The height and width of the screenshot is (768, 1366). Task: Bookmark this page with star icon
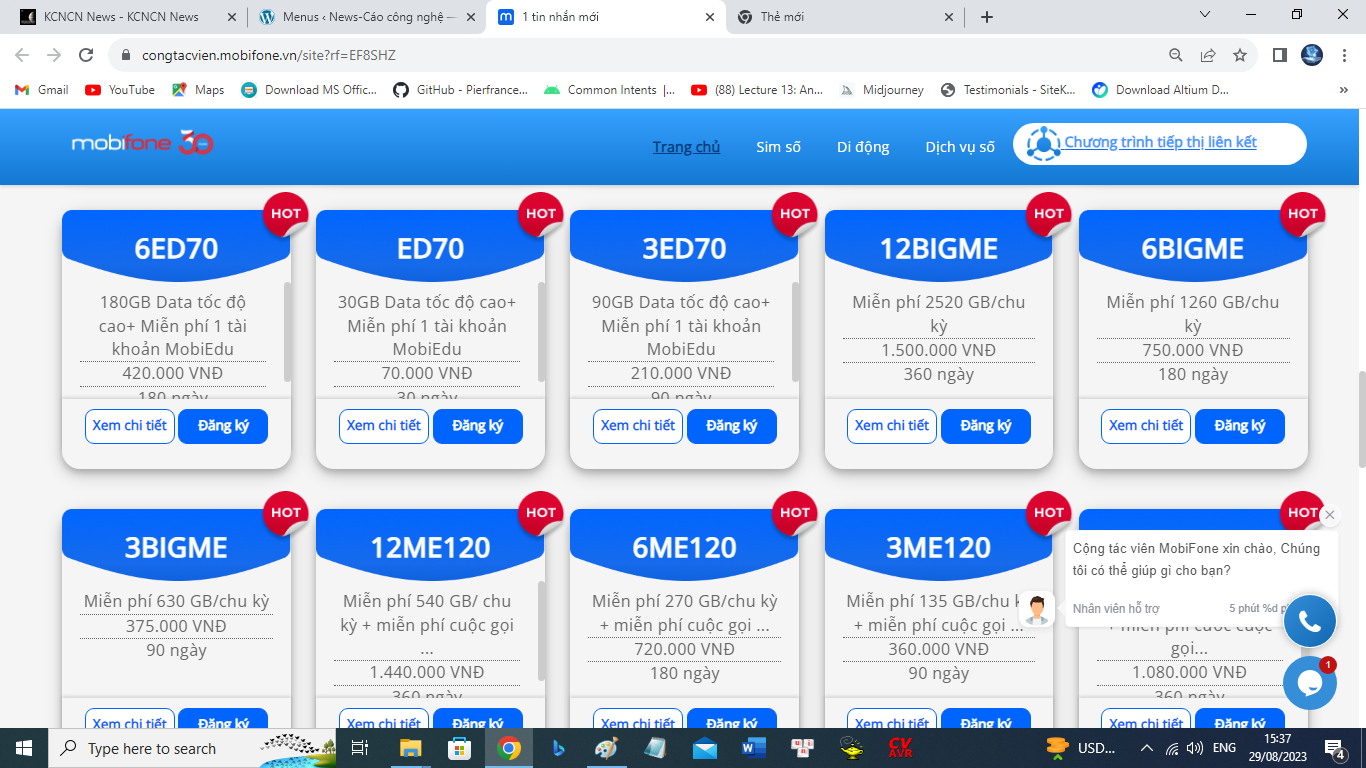[1240, 55]
